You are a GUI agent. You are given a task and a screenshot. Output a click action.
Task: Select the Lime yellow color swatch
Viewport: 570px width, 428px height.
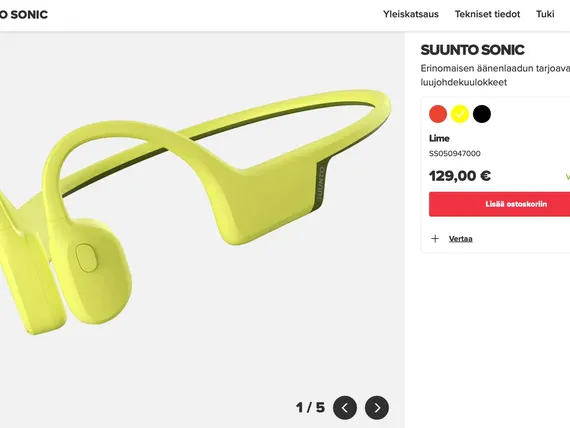[x=460, y=114]
